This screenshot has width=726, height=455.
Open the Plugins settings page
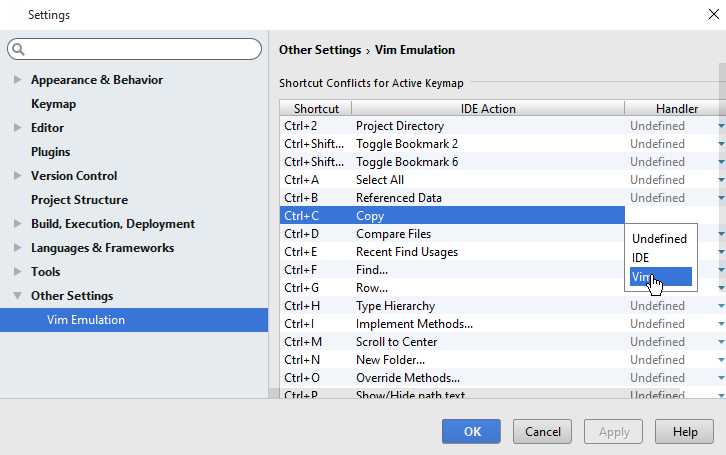(x=50, y=152)
